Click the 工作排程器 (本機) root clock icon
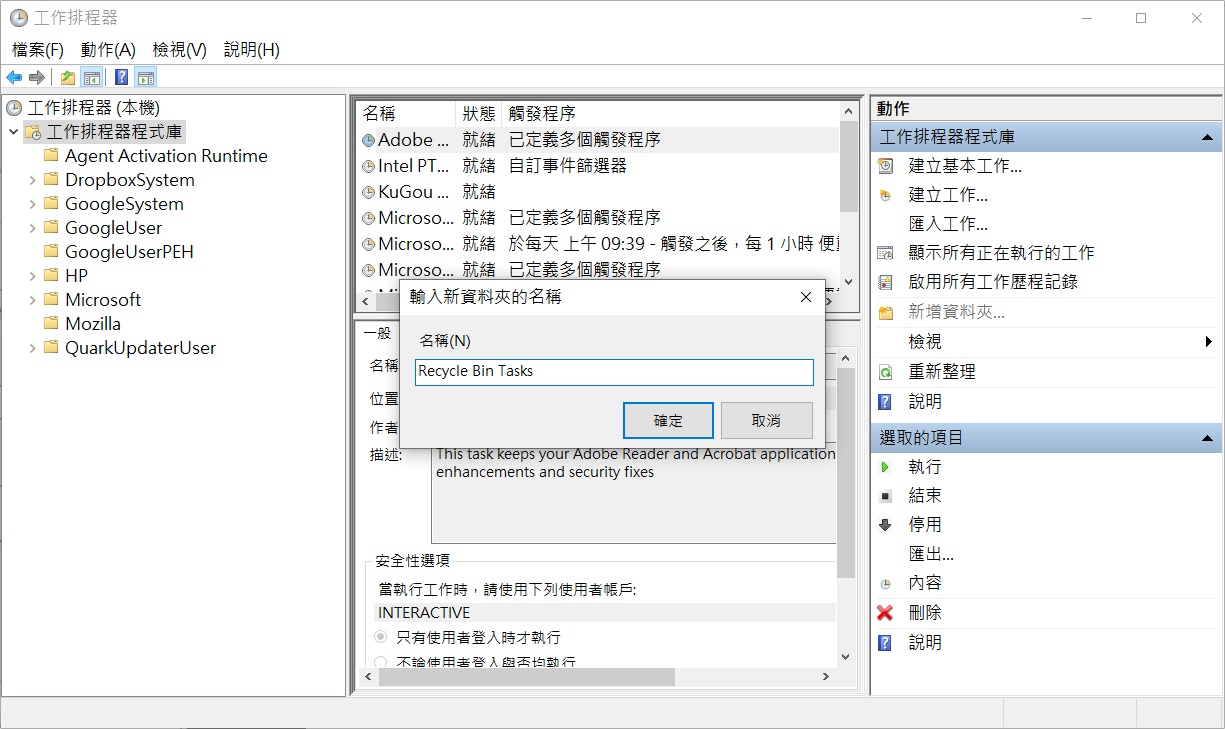The height and width of the screenshot is (729, 1225). coord(14,108)
